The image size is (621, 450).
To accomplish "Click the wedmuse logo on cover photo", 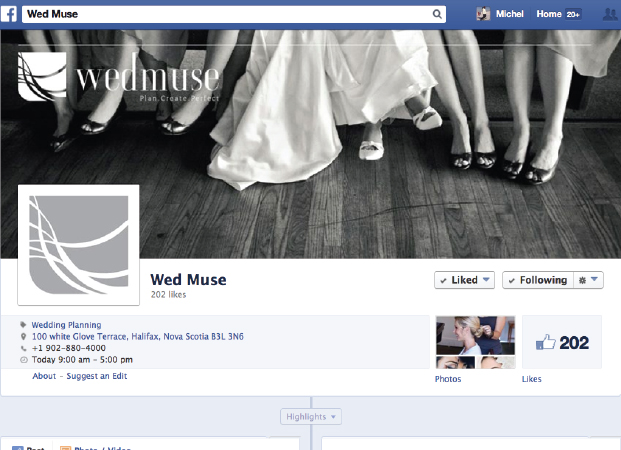I will click(120, 78).
